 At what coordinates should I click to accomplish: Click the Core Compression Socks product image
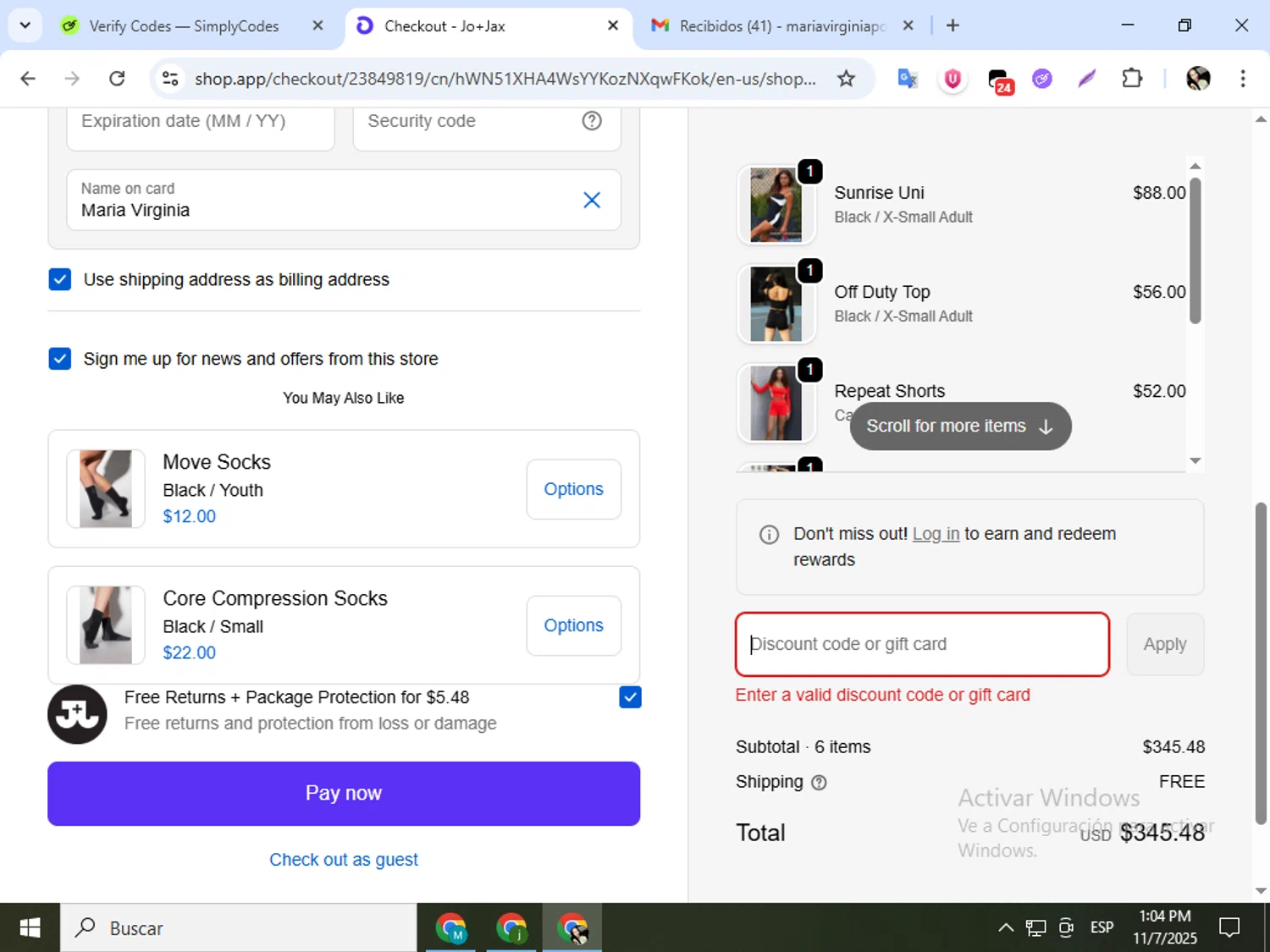(106, 625)
